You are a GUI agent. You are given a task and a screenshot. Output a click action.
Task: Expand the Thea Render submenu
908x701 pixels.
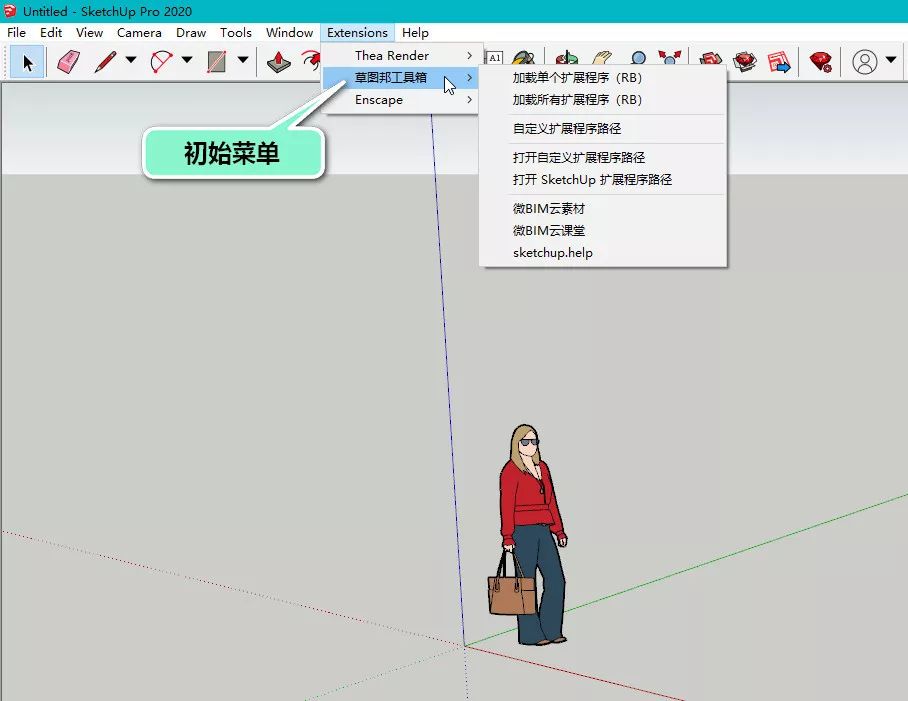400,56
